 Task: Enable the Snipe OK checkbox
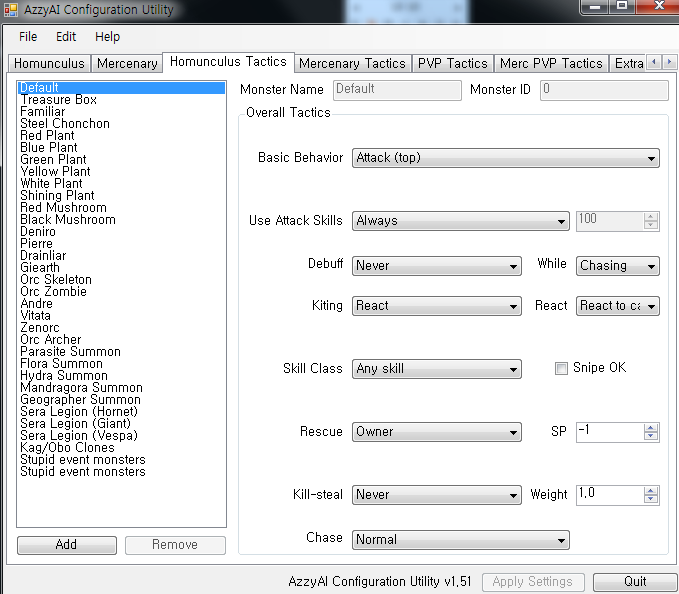point(561,369)
